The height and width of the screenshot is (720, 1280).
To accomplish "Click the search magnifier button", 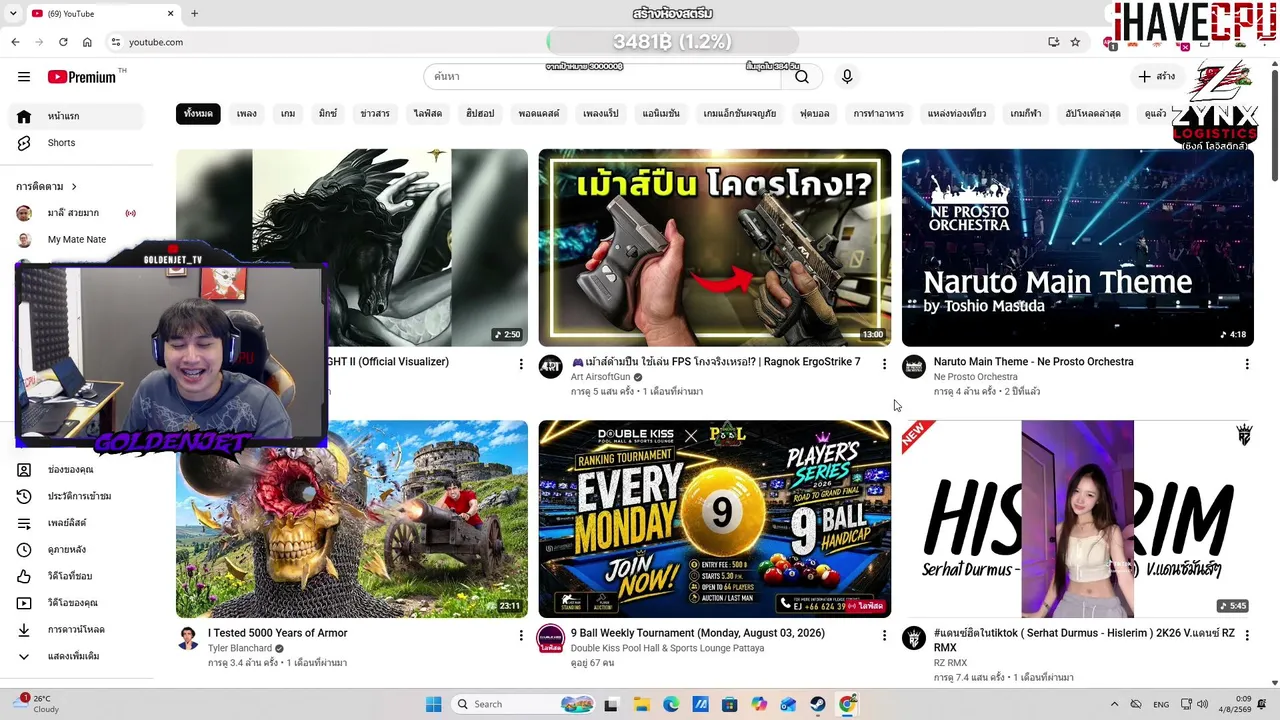I will click(x=802, y=77).
